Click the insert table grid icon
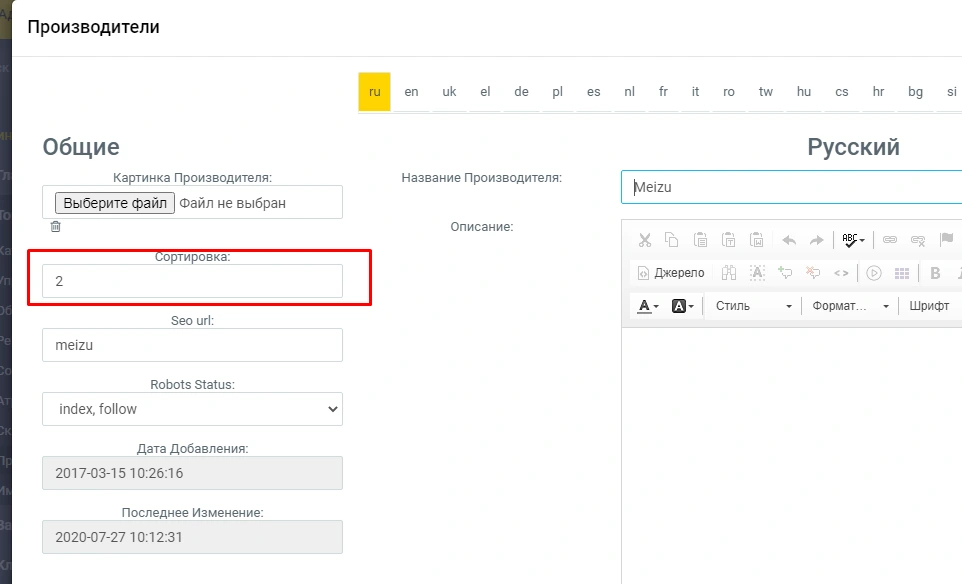The height and width of the screenshot is (584, 962). [x=901, y=273]
